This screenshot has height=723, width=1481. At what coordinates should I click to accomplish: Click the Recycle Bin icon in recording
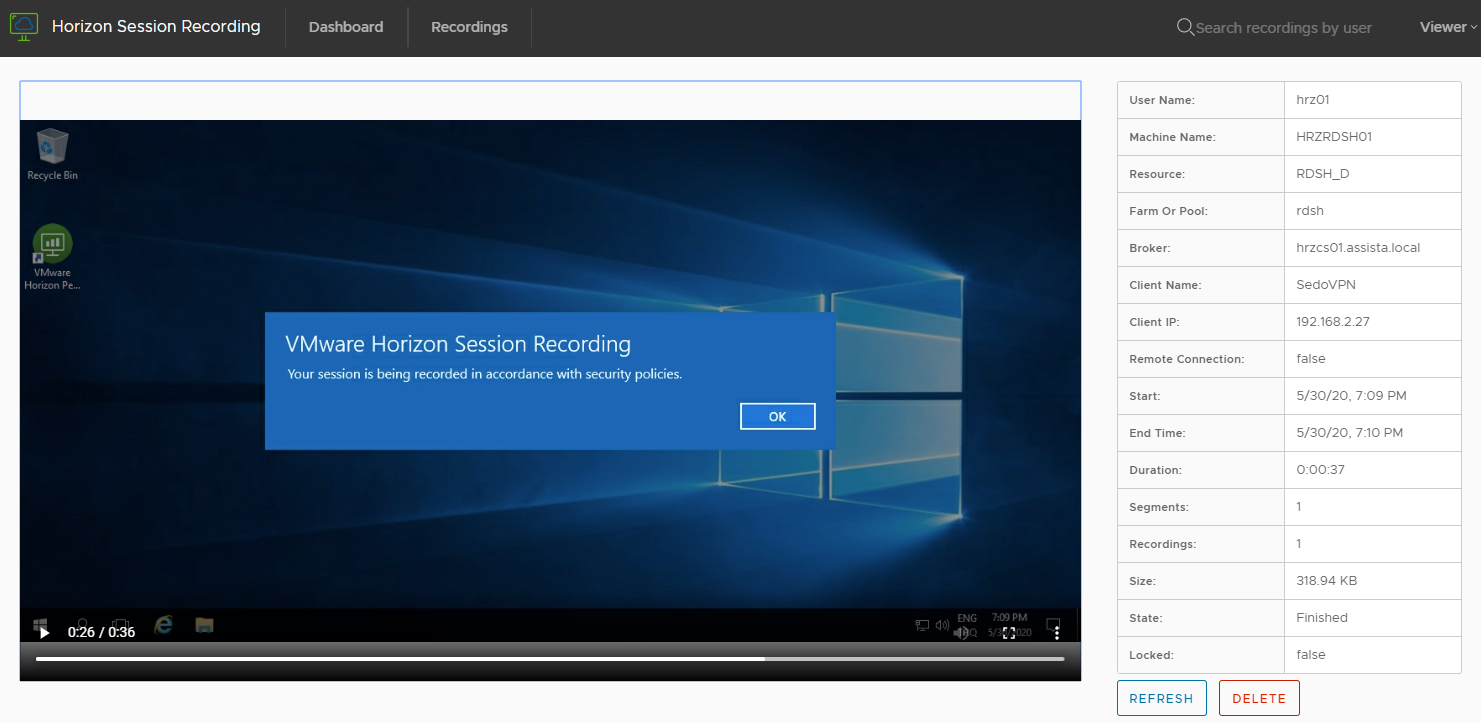(x=52, y=155)
